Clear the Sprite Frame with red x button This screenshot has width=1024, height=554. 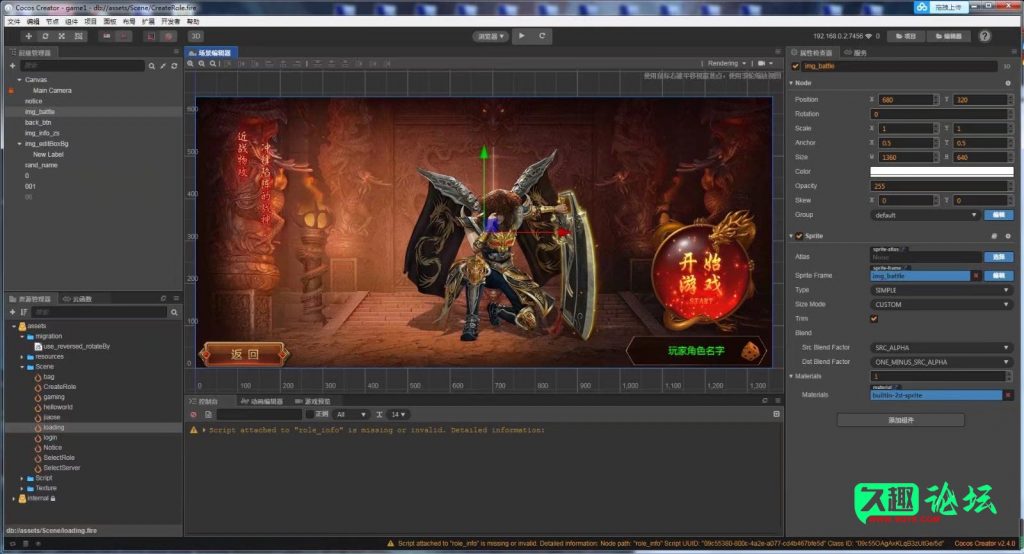click(976, 276)
